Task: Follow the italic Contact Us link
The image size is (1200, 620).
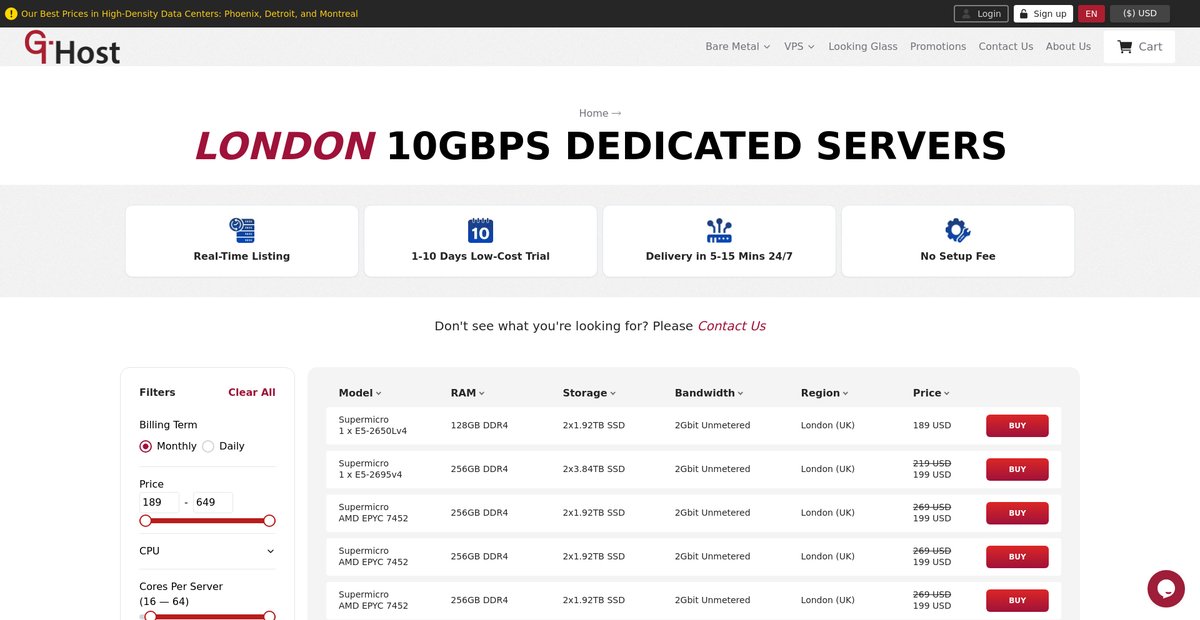Action: point(731,326)
